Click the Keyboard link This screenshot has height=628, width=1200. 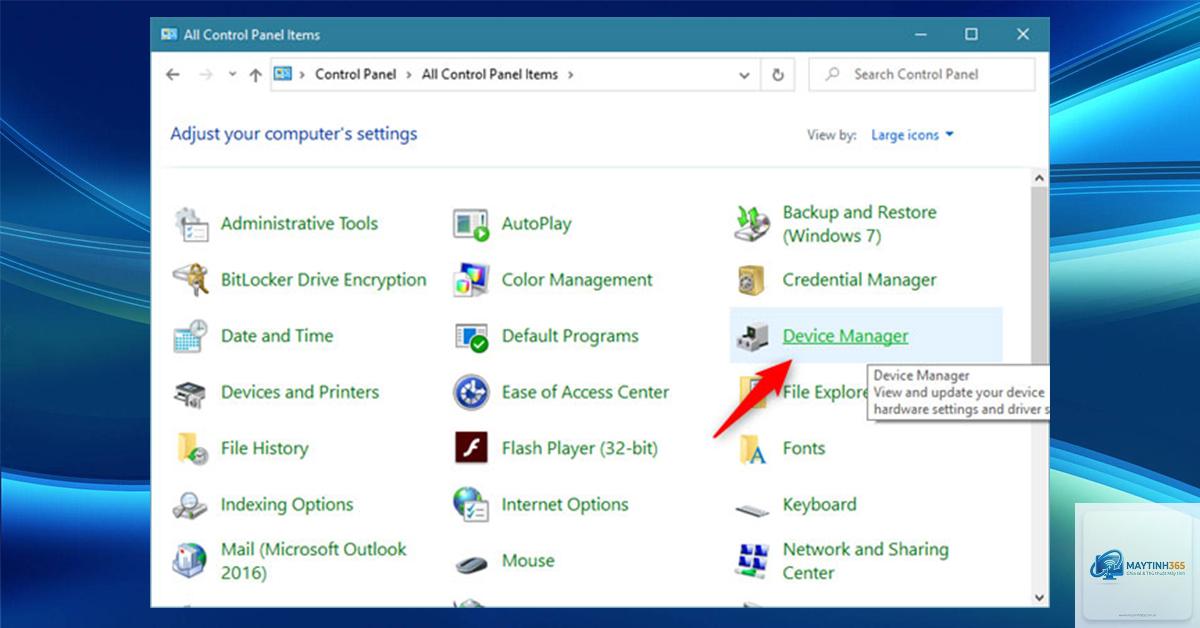819,504
